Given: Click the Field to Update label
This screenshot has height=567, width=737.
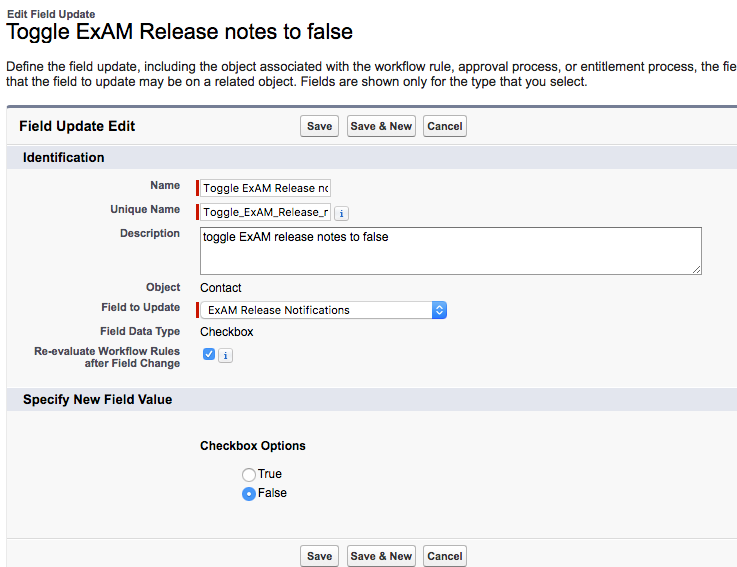Looking at the screenshot, I should [x=140, y=308].
